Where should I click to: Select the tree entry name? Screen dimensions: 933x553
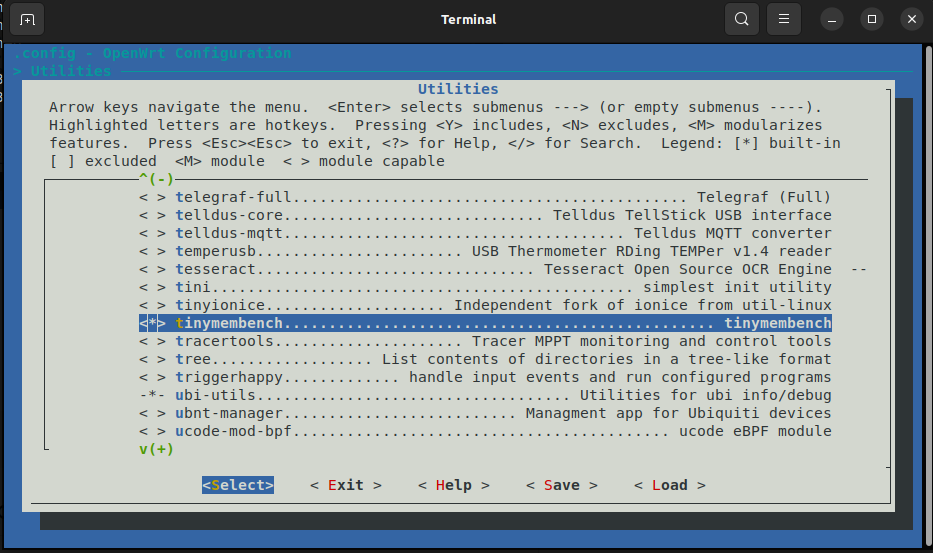193,359
